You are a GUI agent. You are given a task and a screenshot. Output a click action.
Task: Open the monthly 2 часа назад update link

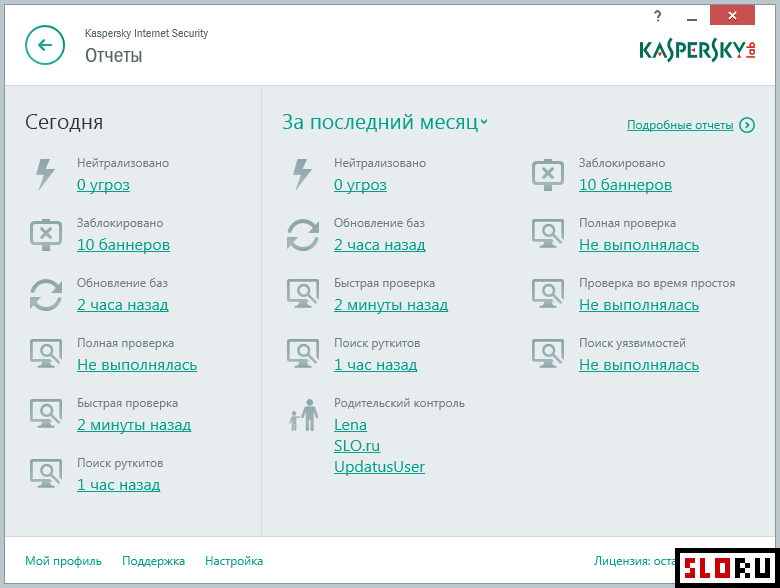[x=380, y=245]
